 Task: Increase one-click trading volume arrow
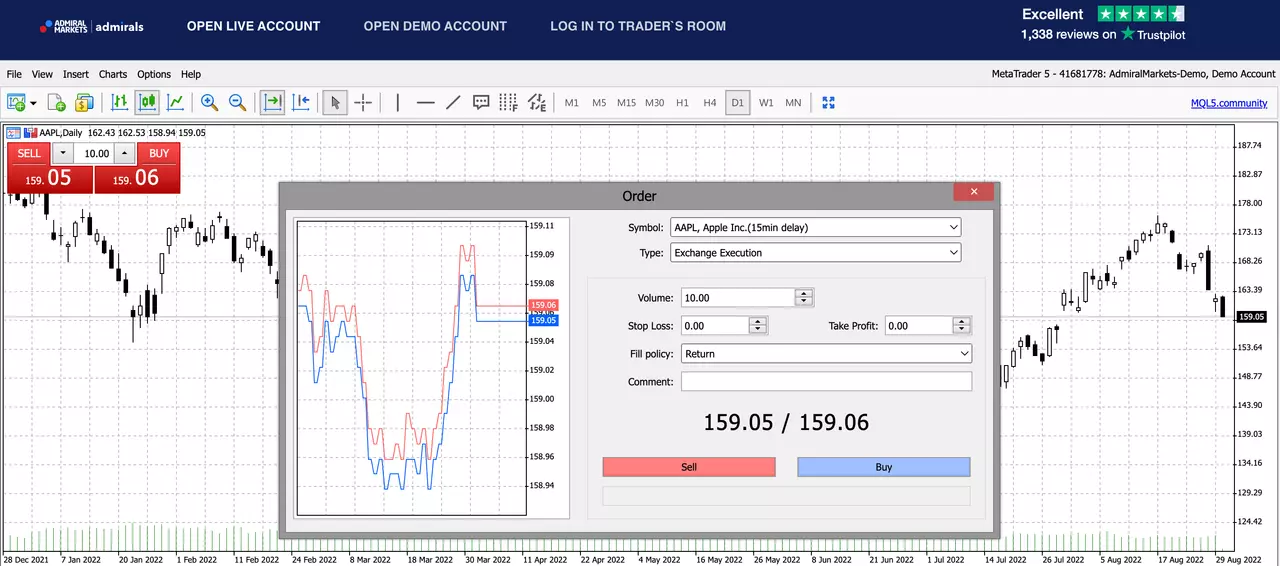124,153
